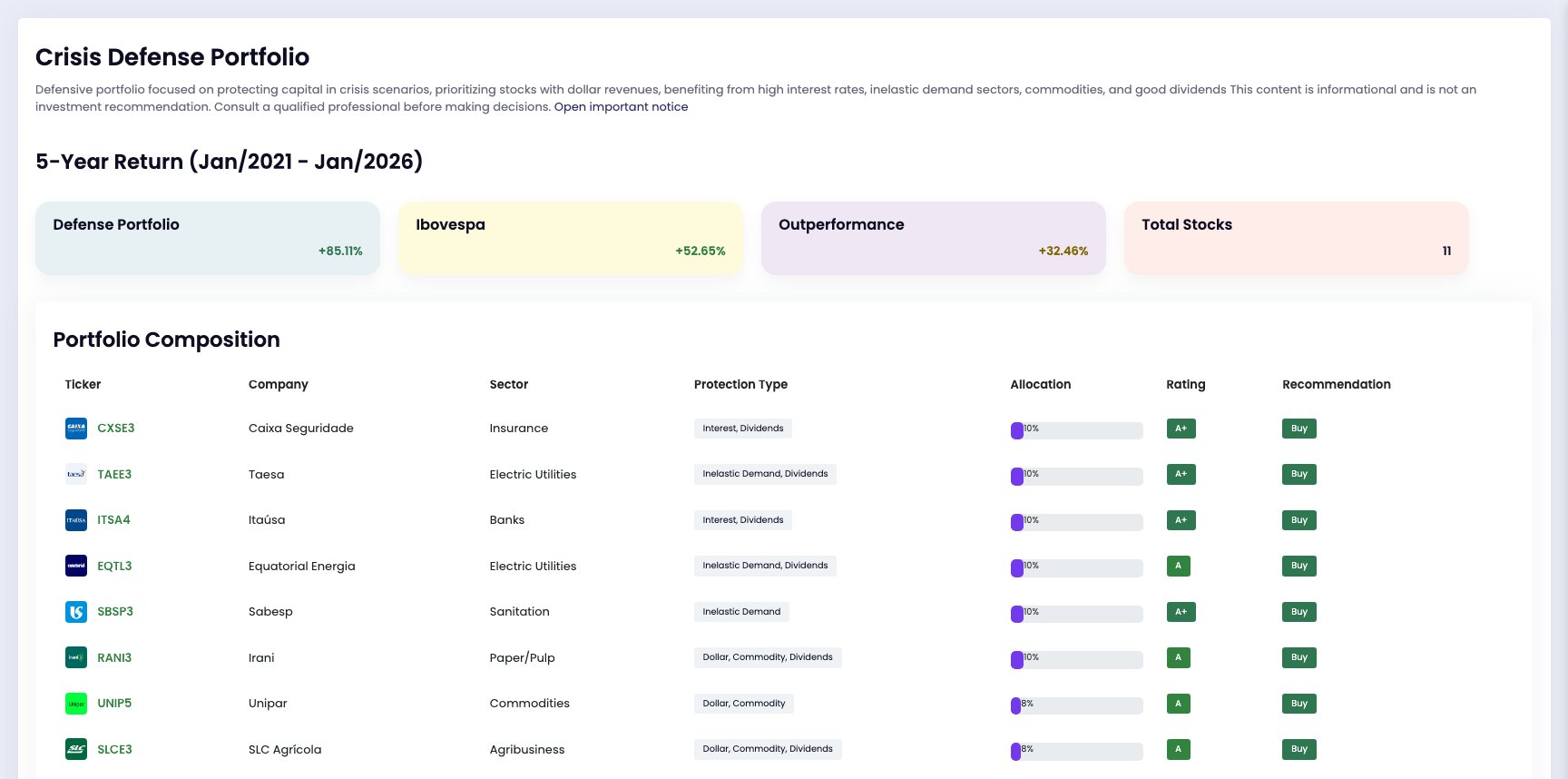Follow the EQTL3 ticker link
This screenshot has height=779, width=1568.
tap(114, 566)
